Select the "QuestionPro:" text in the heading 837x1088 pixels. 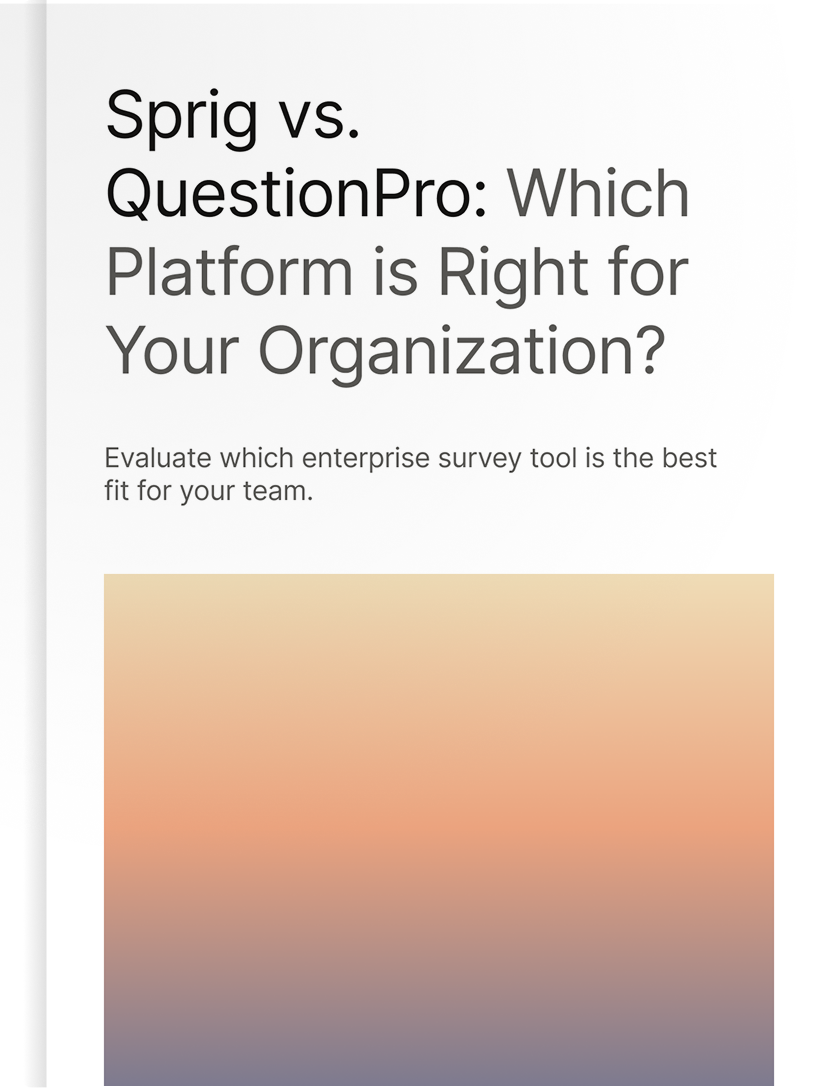(298, 194)
